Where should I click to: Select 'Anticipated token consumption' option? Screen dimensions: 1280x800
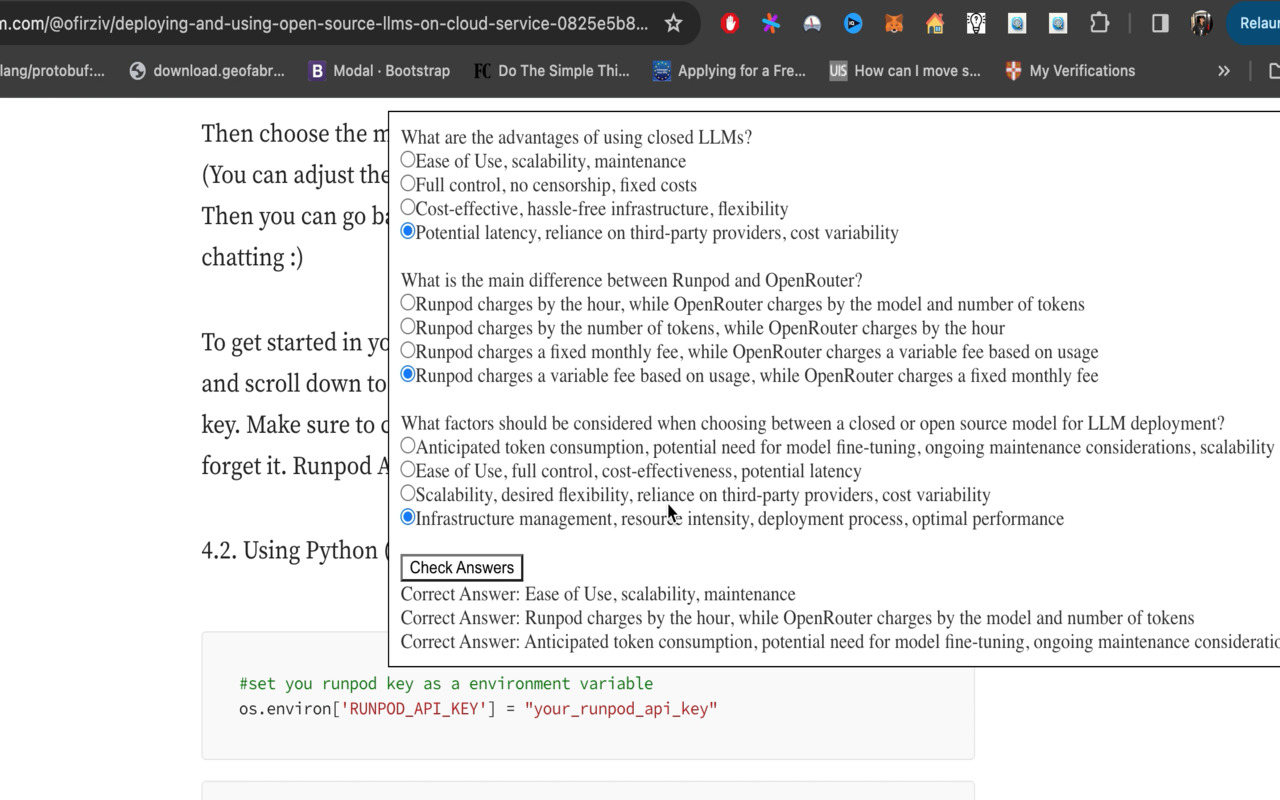click(x=408, y=446)
